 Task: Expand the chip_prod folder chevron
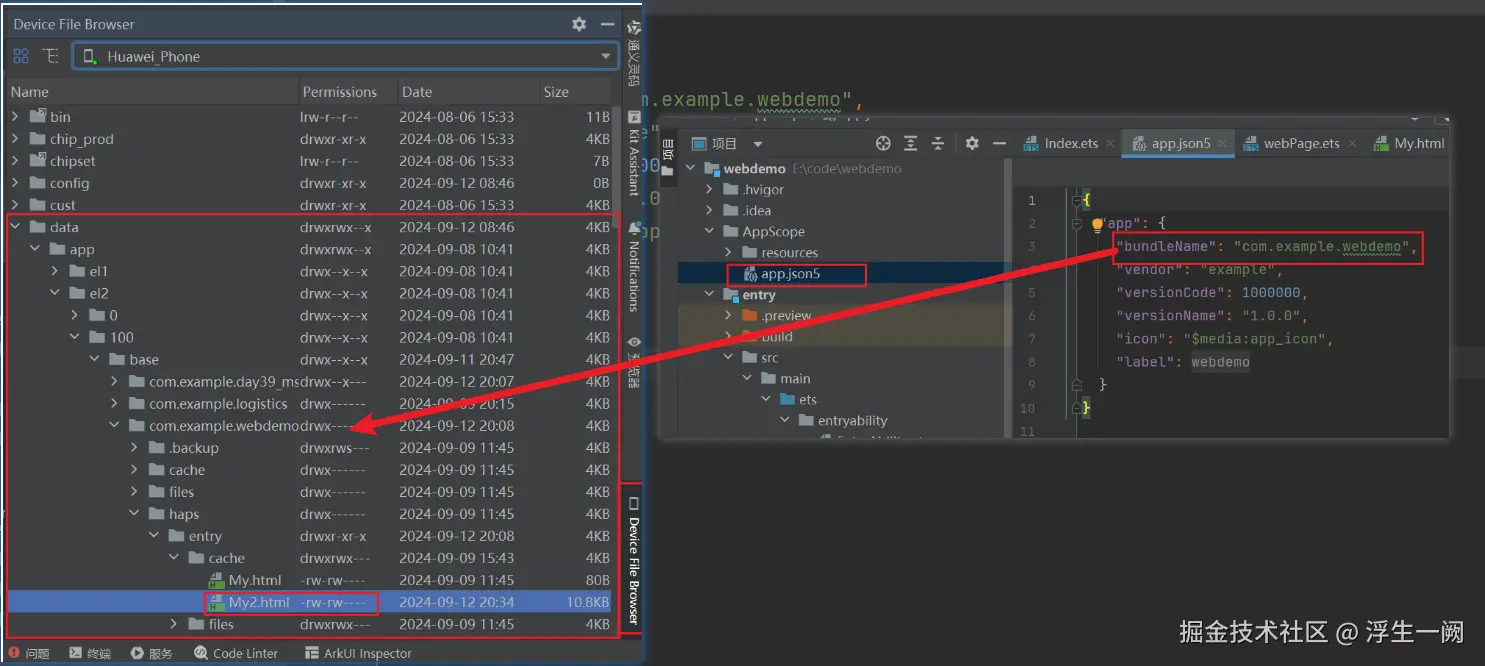tap(15, 139)
